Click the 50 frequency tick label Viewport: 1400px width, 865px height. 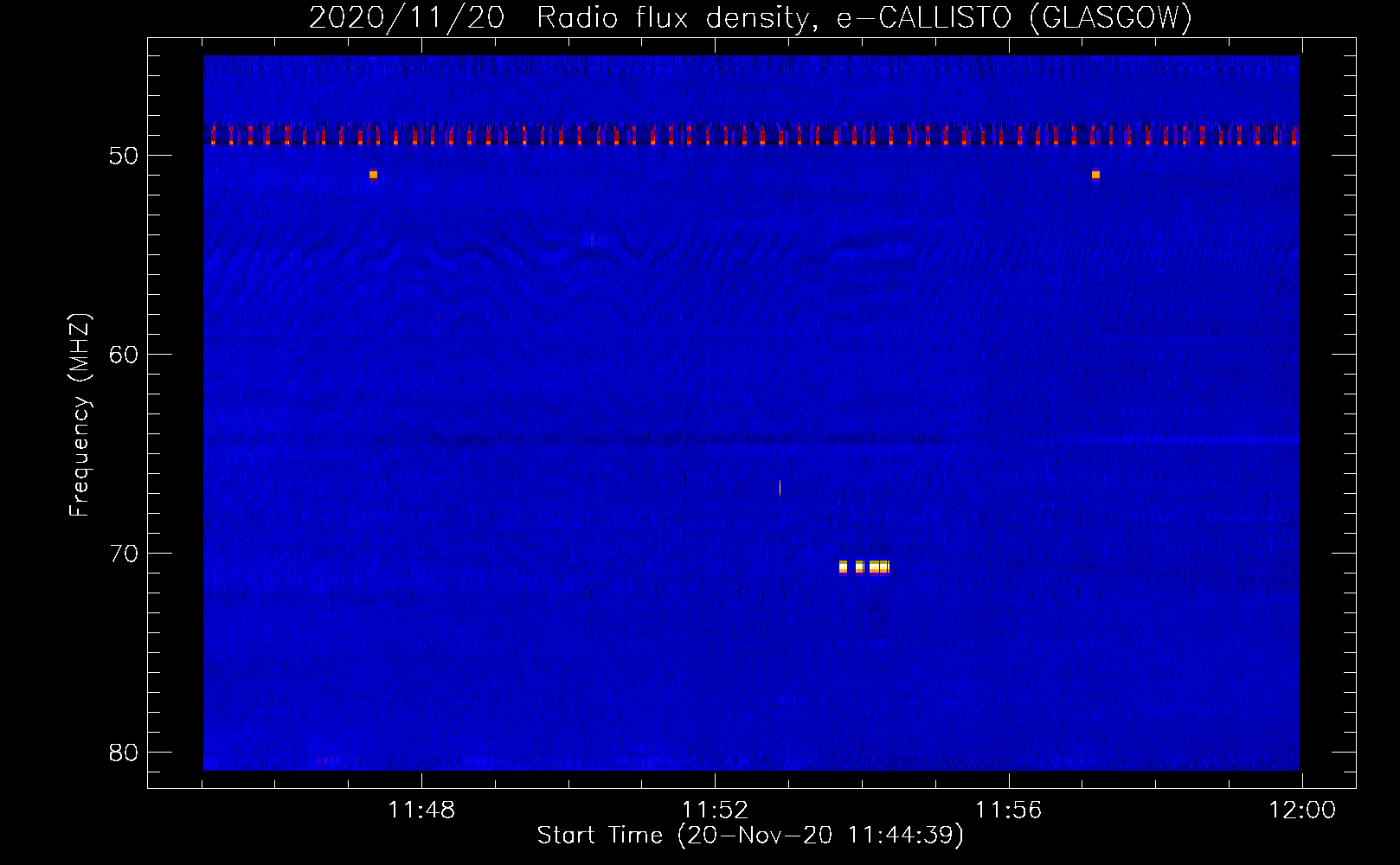(124, 156)
